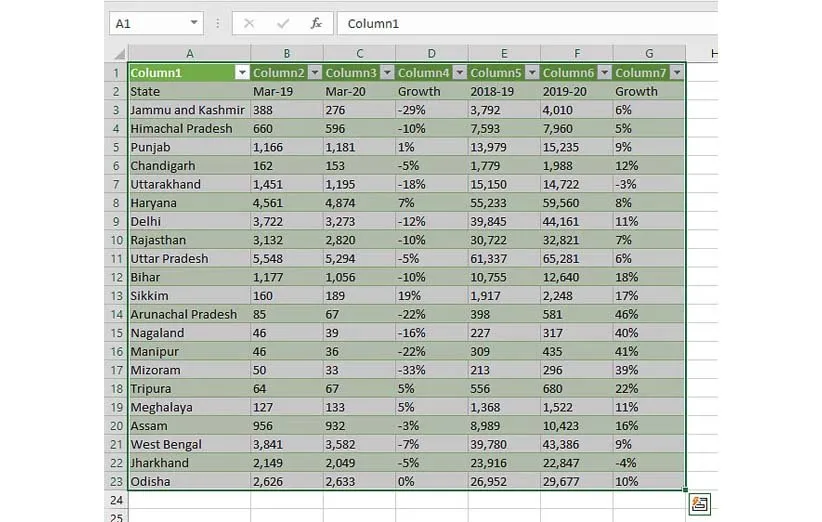Open the Quick Analysis icon below the table
822x522 pixels.
(699, 504)
